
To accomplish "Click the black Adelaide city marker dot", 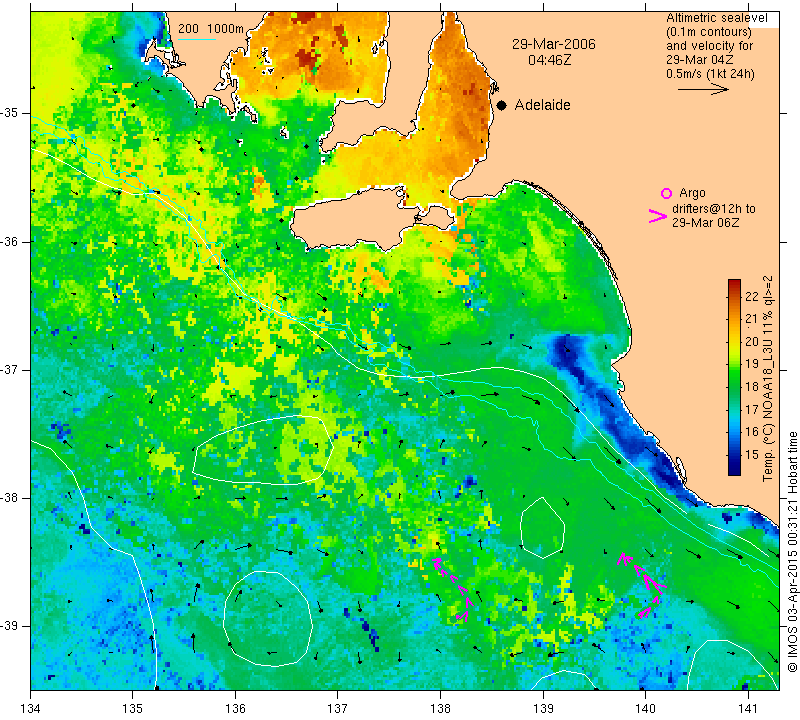I will pyautogui.click(x=502, y=105).
